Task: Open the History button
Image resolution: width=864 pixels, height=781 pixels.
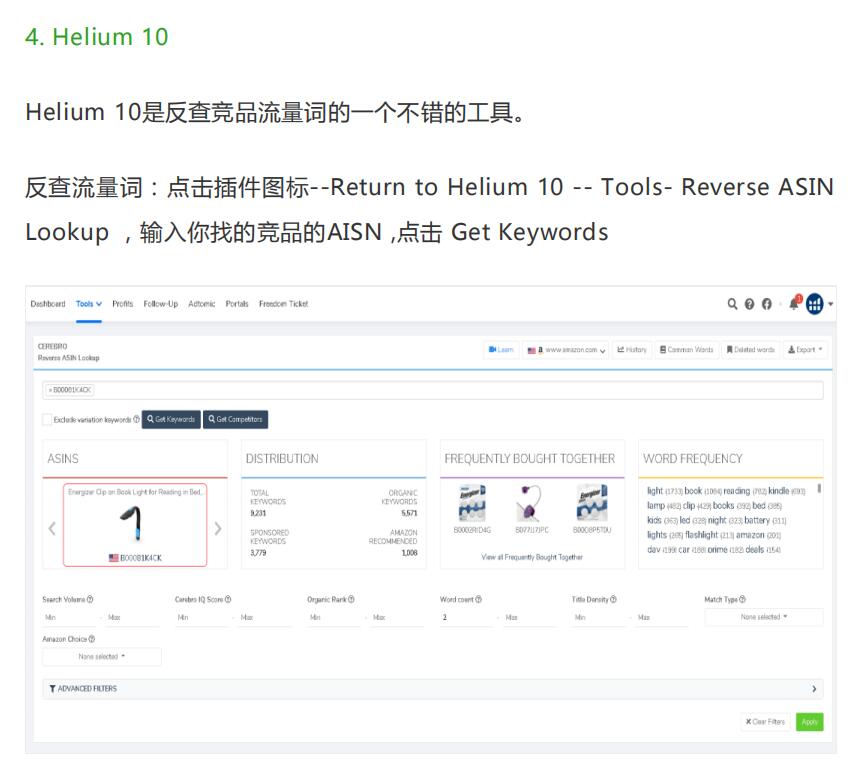Action: coord(632,350)
